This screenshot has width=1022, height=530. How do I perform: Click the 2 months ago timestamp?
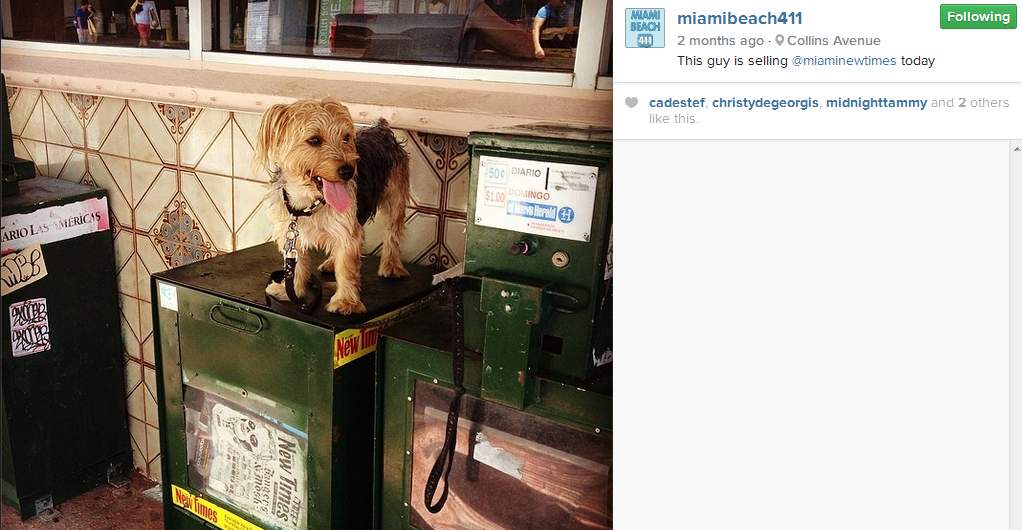(720, 40)
